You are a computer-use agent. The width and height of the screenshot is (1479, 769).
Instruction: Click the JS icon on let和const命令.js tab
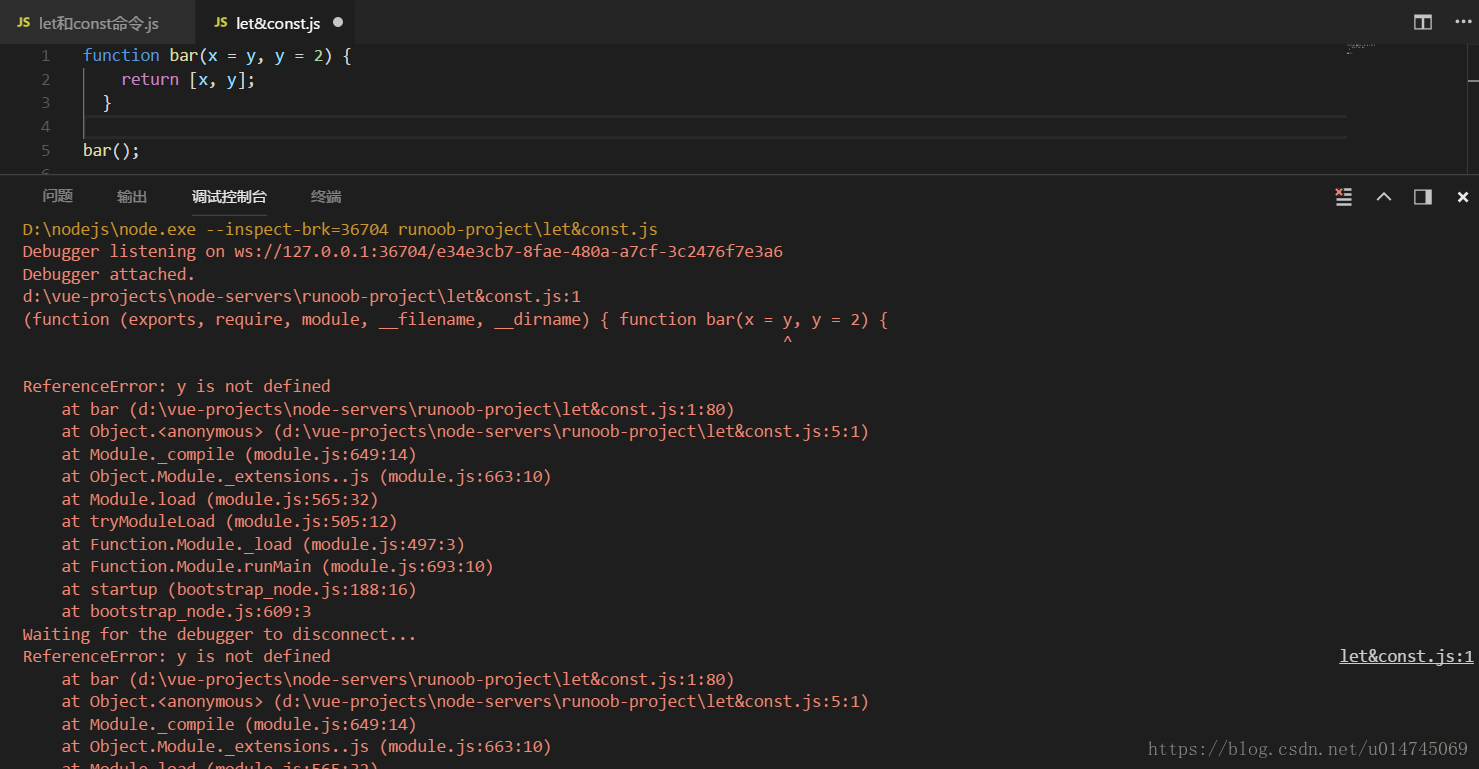22,22
